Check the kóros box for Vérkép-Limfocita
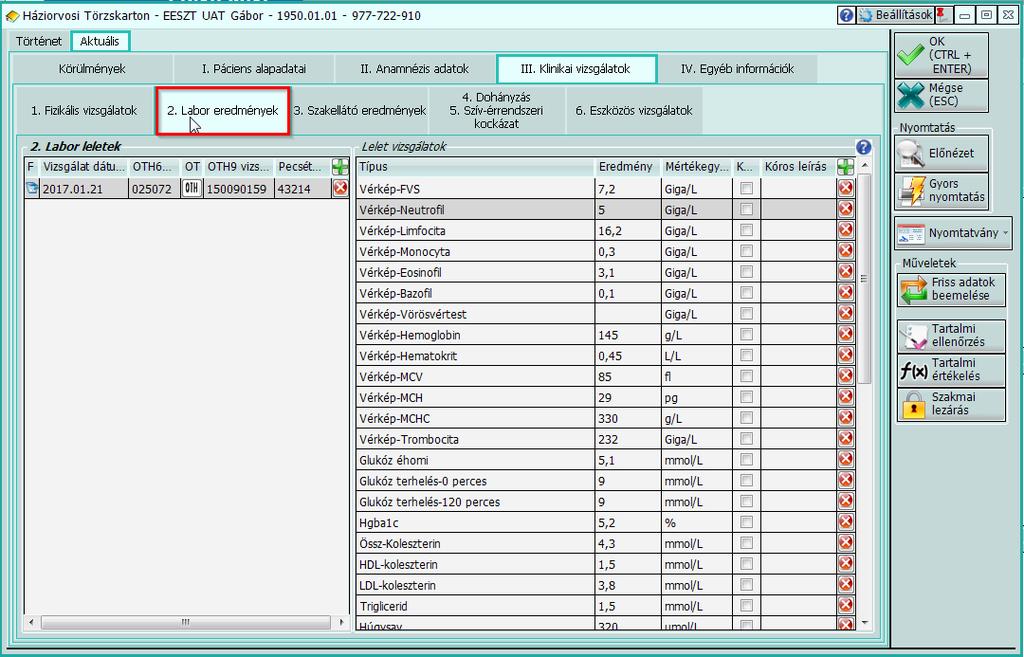The height and width of the screenshot is (657, 1024). coord(746,231)
